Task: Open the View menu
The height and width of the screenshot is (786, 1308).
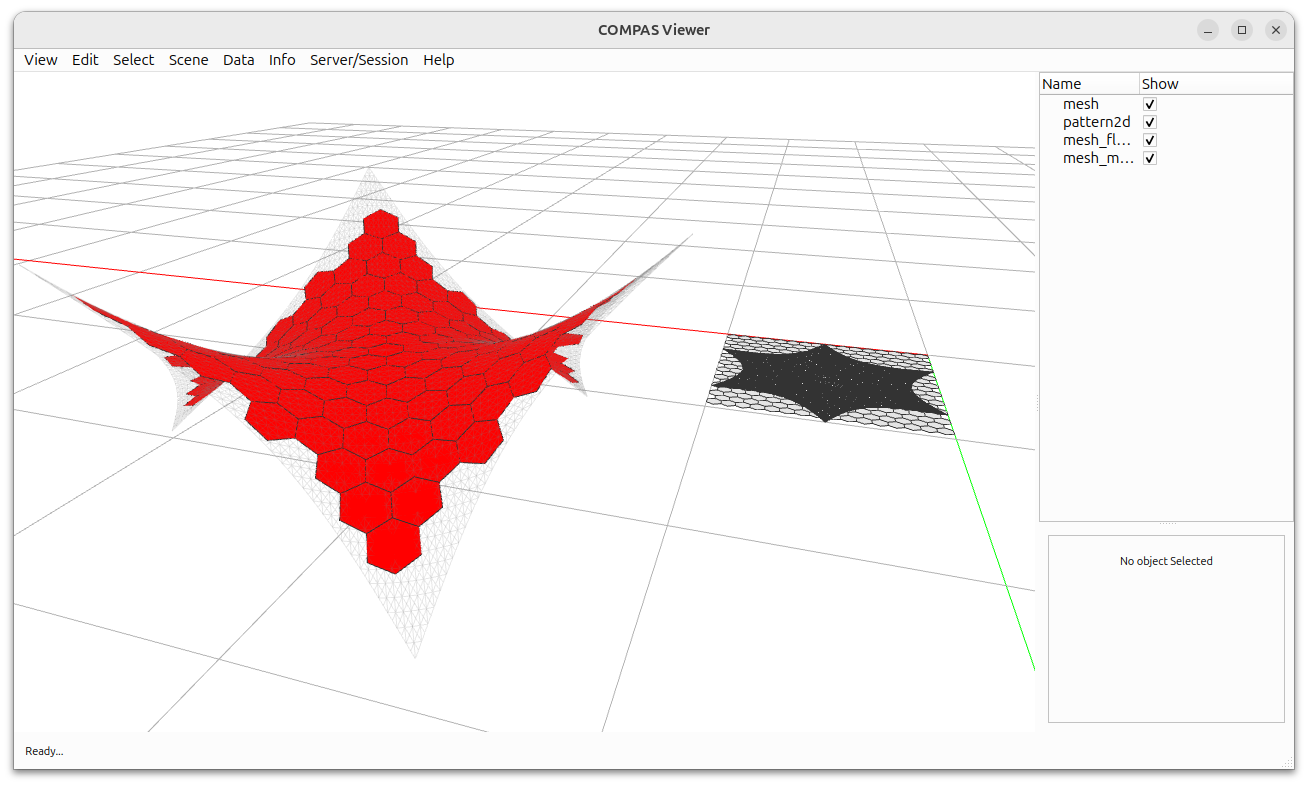Action: click(40, 60)
